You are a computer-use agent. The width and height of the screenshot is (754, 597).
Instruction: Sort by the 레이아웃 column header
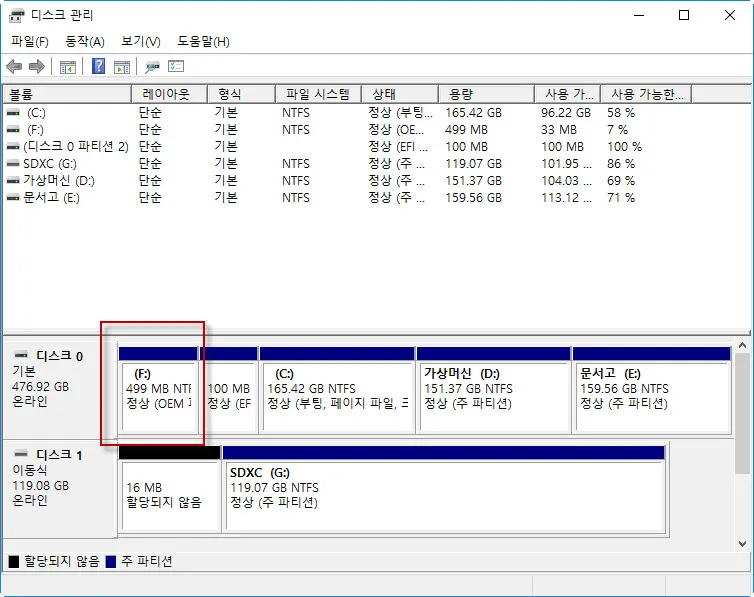(169, 94)
